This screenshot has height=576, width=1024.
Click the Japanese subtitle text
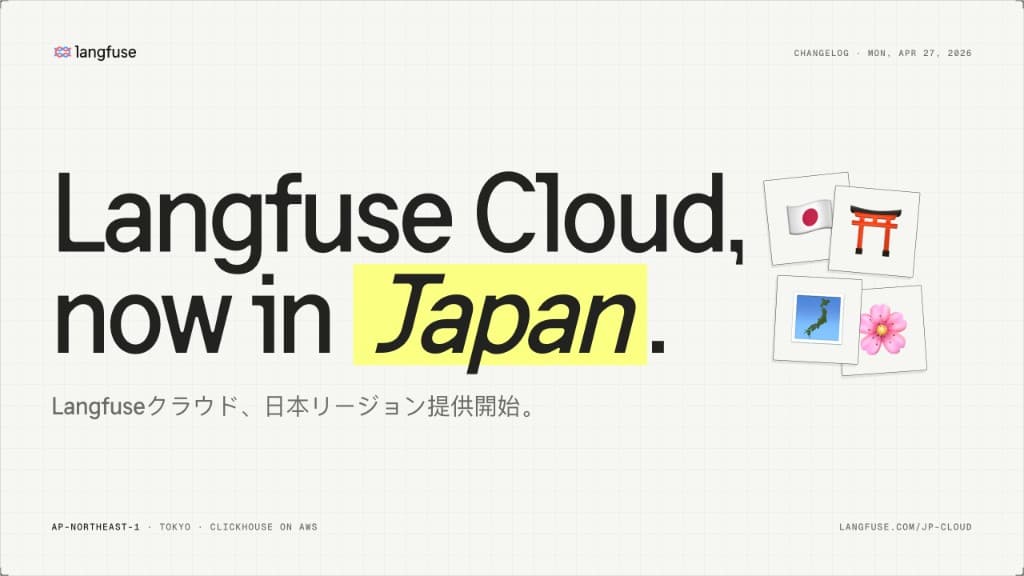[295, 406]
